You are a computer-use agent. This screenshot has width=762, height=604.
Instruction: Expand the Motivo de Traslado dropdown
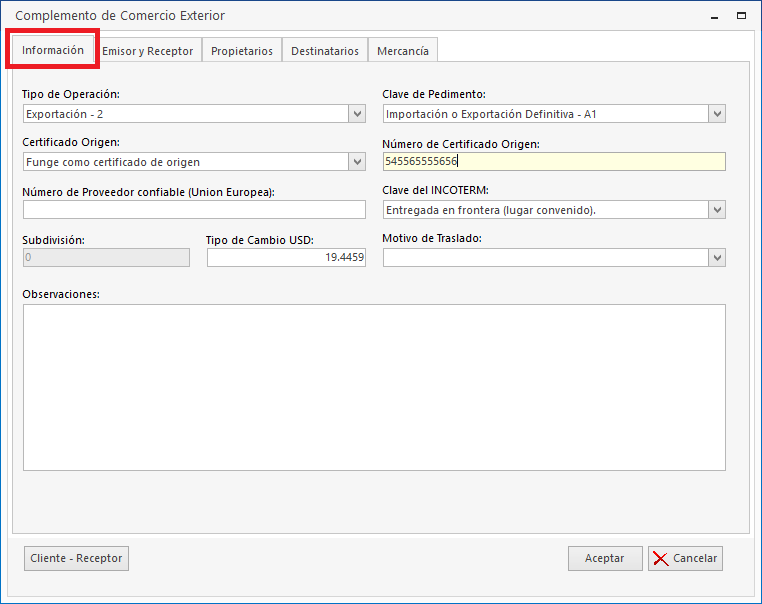[716, 258]
